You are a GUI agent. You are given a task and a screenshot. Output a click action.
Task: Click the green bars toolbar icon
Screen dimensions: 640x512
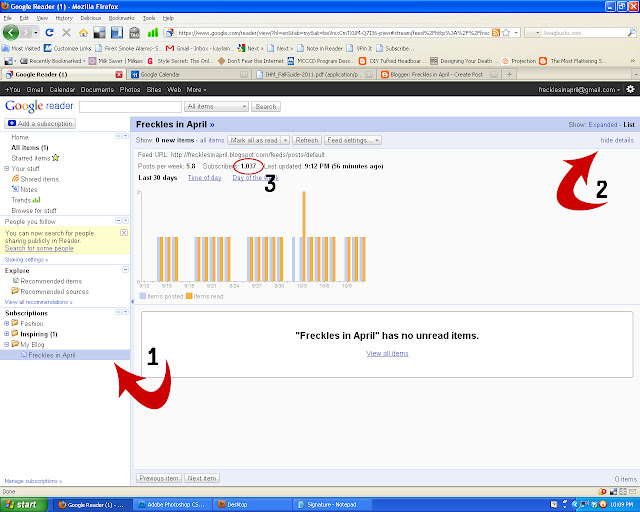153,32
